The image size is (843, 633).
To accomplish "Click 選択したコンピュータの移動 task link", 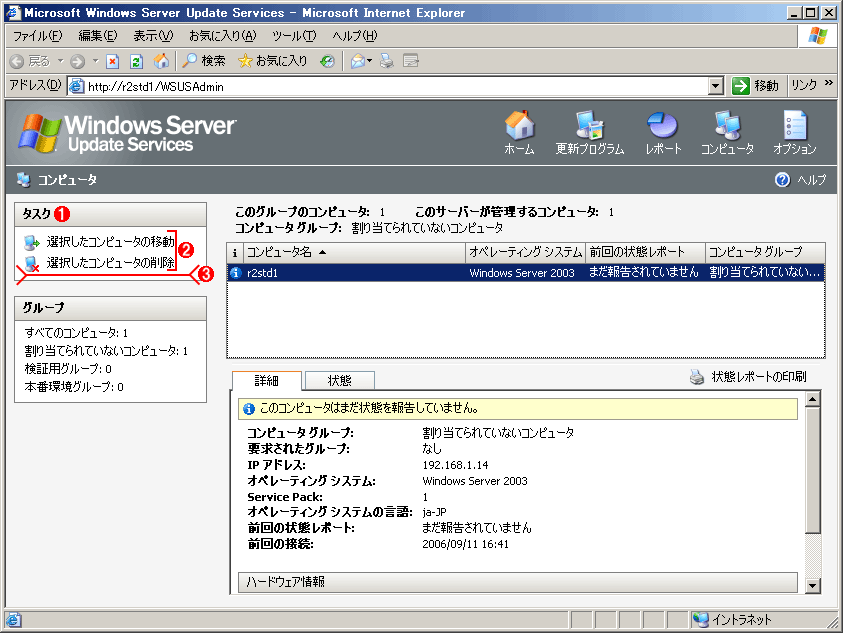I will [111, 242].
